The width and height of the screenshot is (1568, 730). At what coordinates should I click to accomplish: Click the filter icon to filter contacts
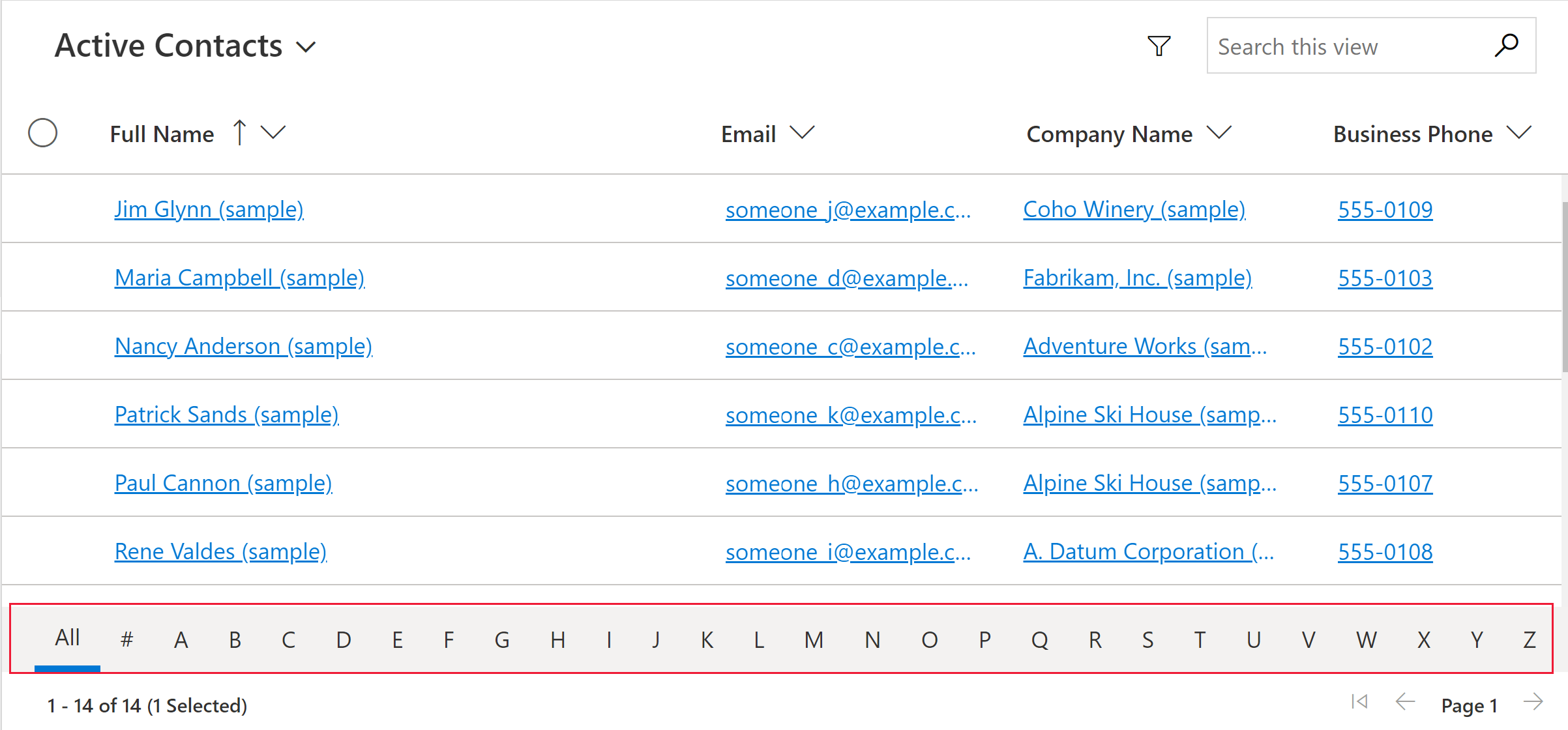[x=1158, y=46]
